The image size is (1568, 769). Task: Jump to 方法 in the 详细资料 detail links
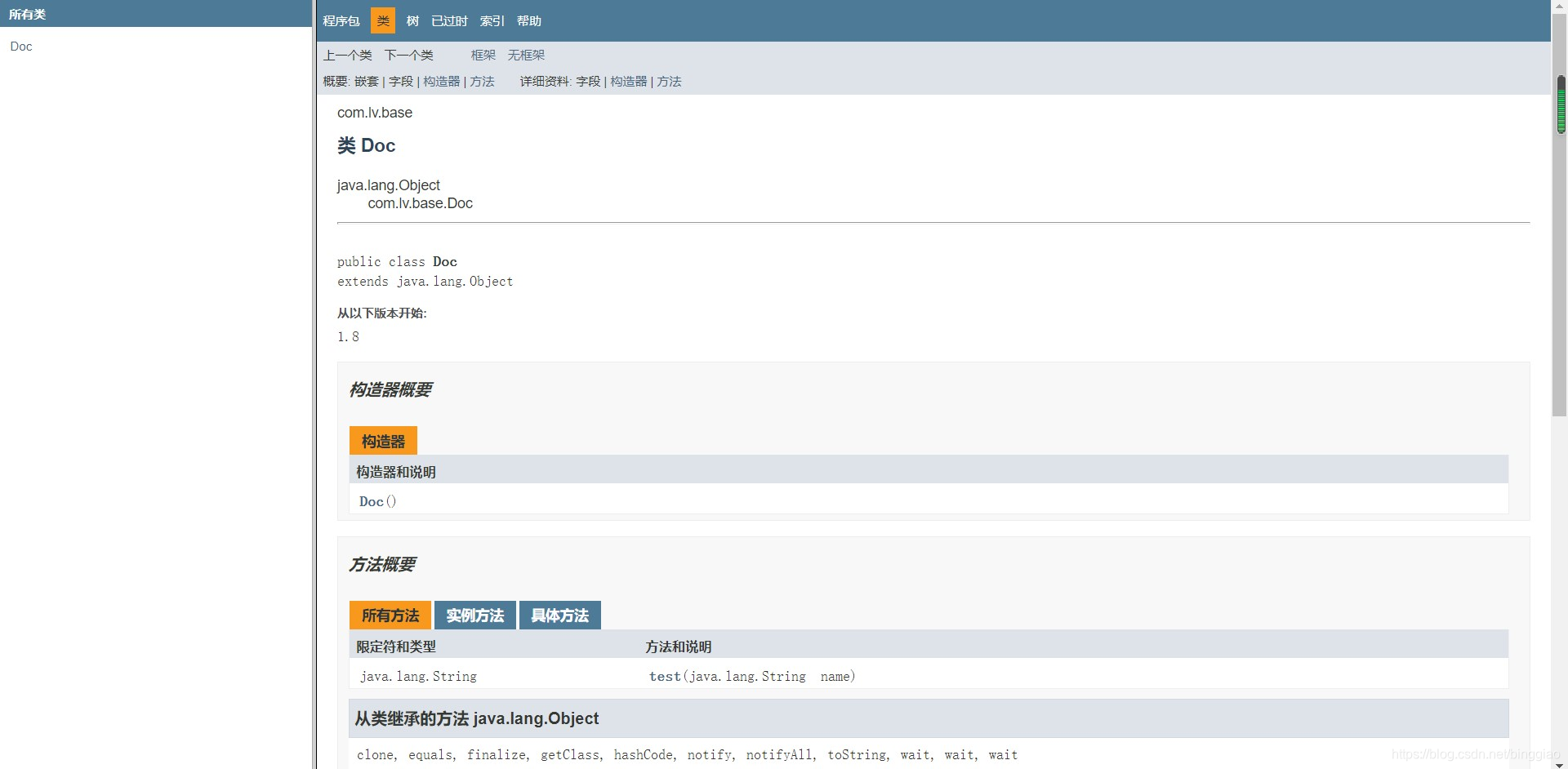669,82
